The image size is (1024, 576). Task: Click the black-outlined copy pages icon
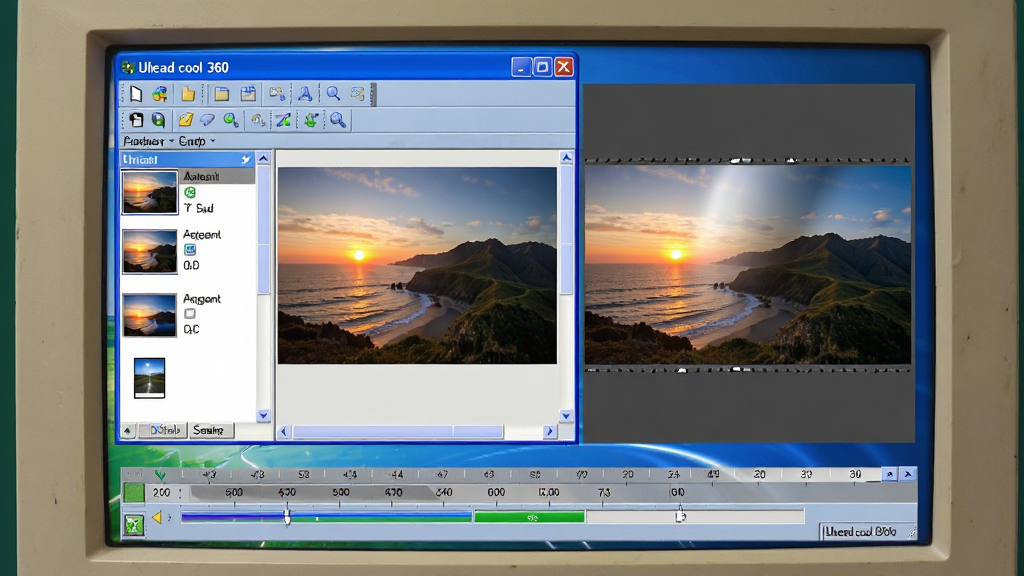pos(136,120)
